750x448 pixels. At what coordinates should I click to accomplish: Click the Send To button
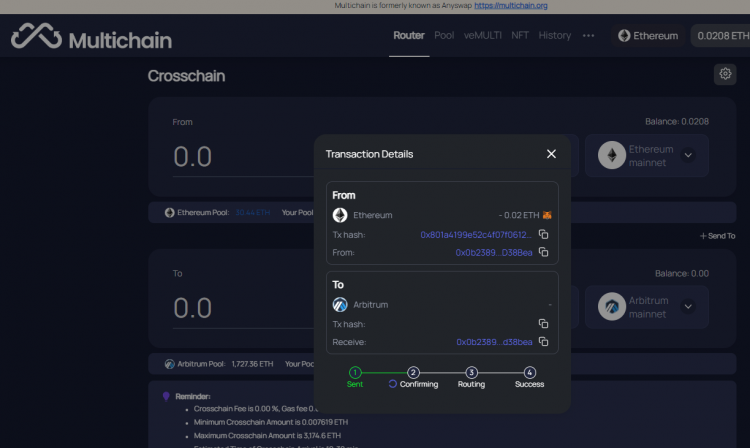[718, 236]
